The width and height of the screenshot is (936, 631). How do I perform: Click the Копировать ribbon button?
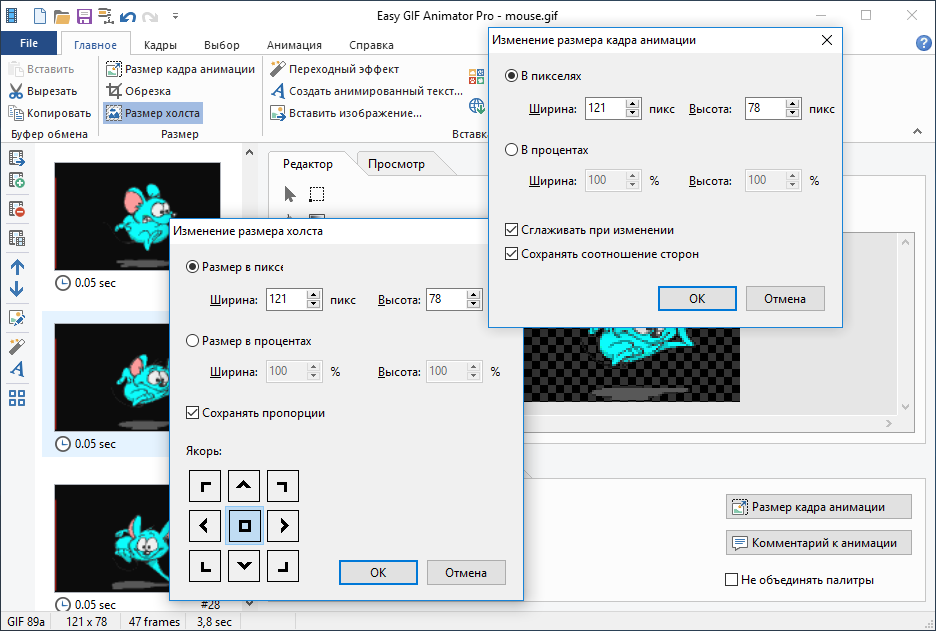[50, 113]
